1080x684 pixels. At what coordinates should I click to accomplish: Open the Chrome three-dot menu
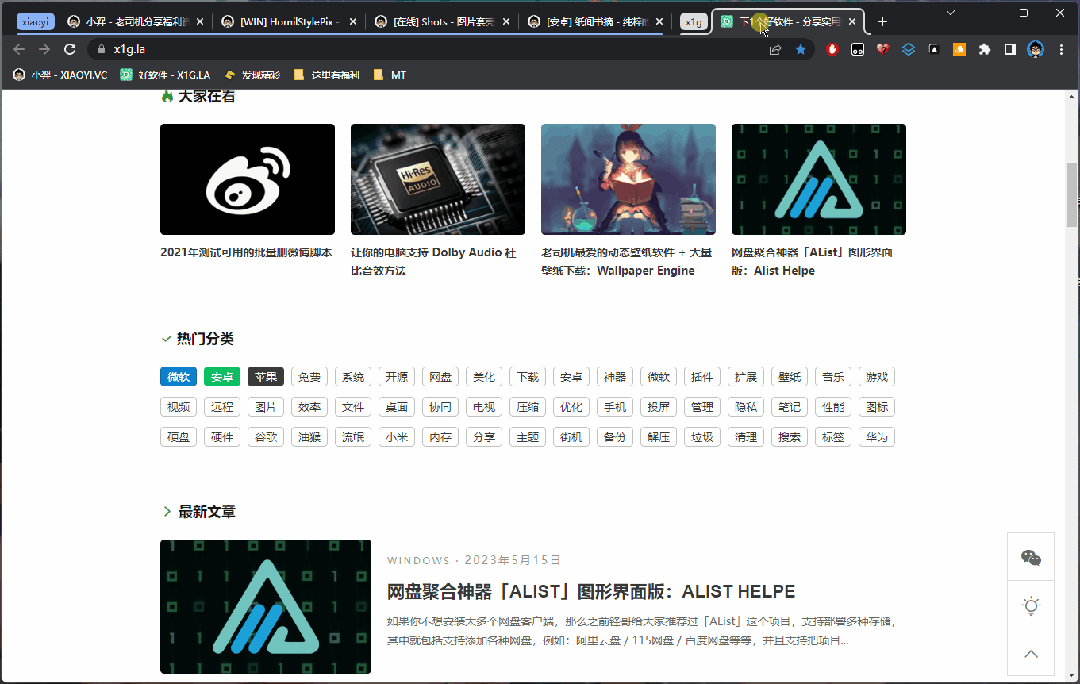1061,49
